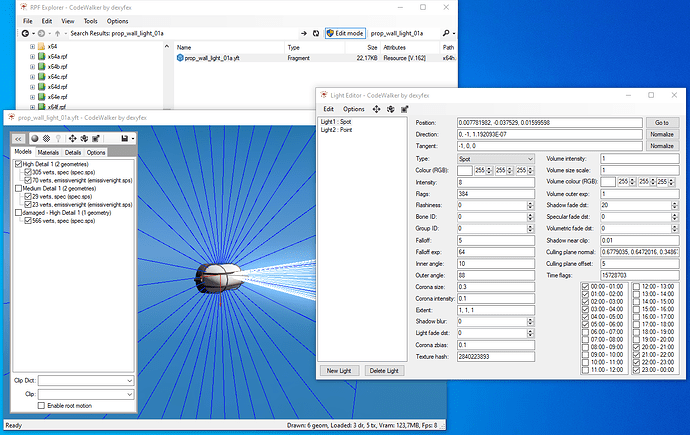Select the move widget icon in Light Editor
This screenshot has height=435, width=690.
377,109
